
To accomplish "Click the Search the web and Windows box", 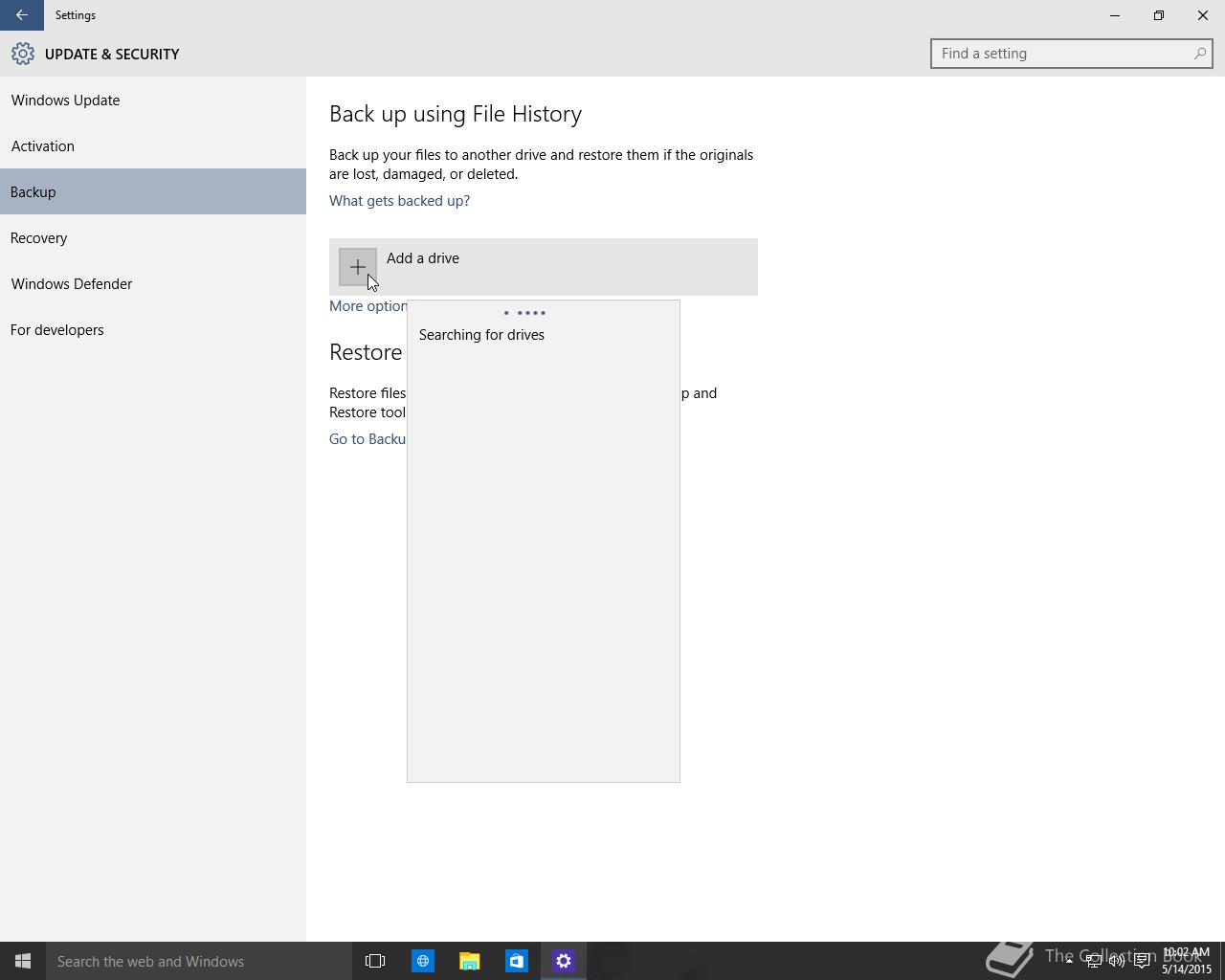I will click(x=199, y=961).
